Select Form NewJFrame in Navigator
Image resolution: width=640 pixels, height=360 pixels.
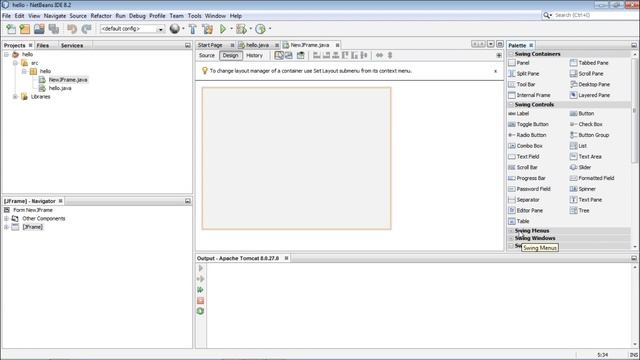33,210
